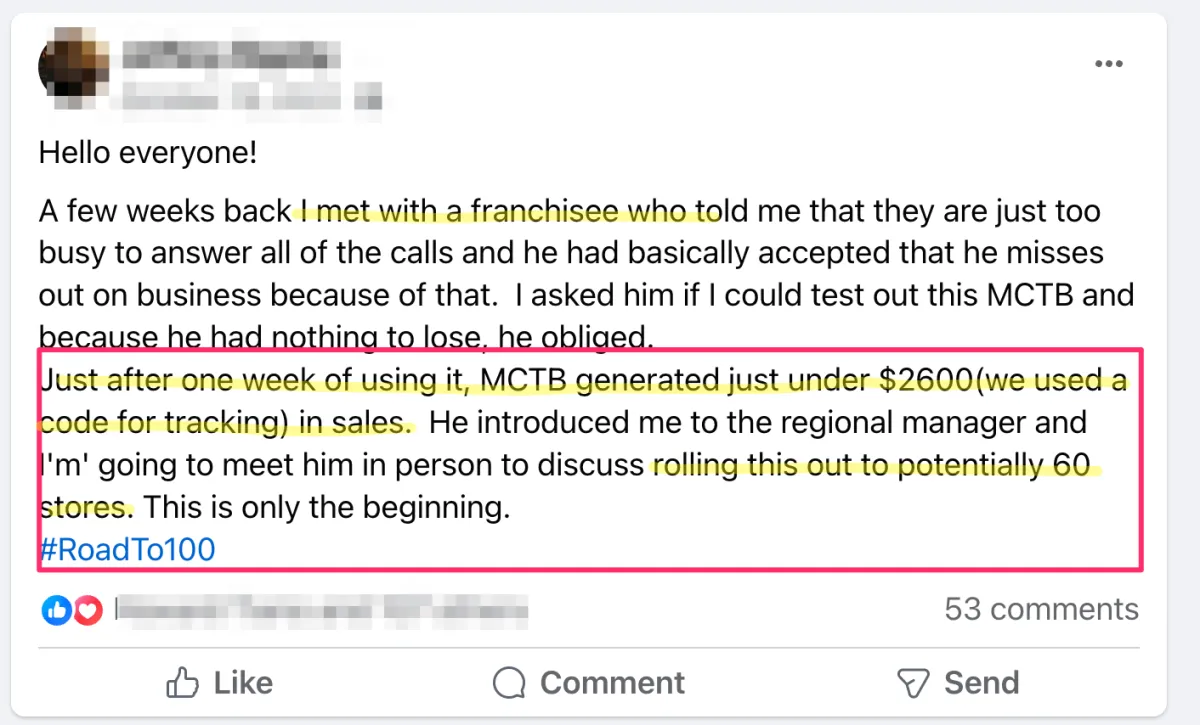
Task: Click the thumbs-up icon on Like button
Action: (x=182, y=683)
